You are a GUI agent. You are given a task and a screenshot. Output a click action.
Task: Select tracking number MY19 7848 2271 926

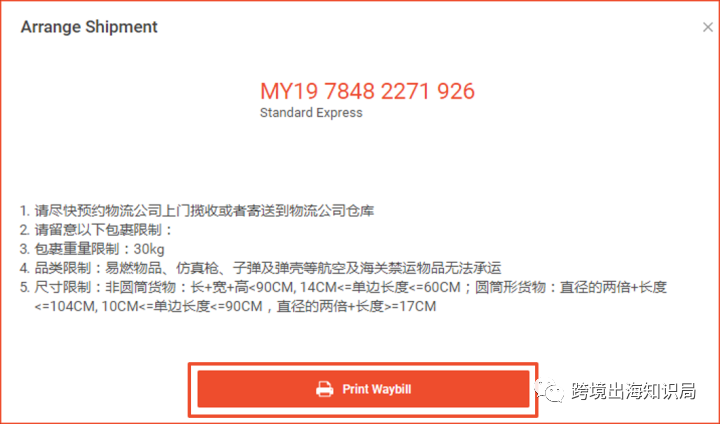[x=367, y=91]
